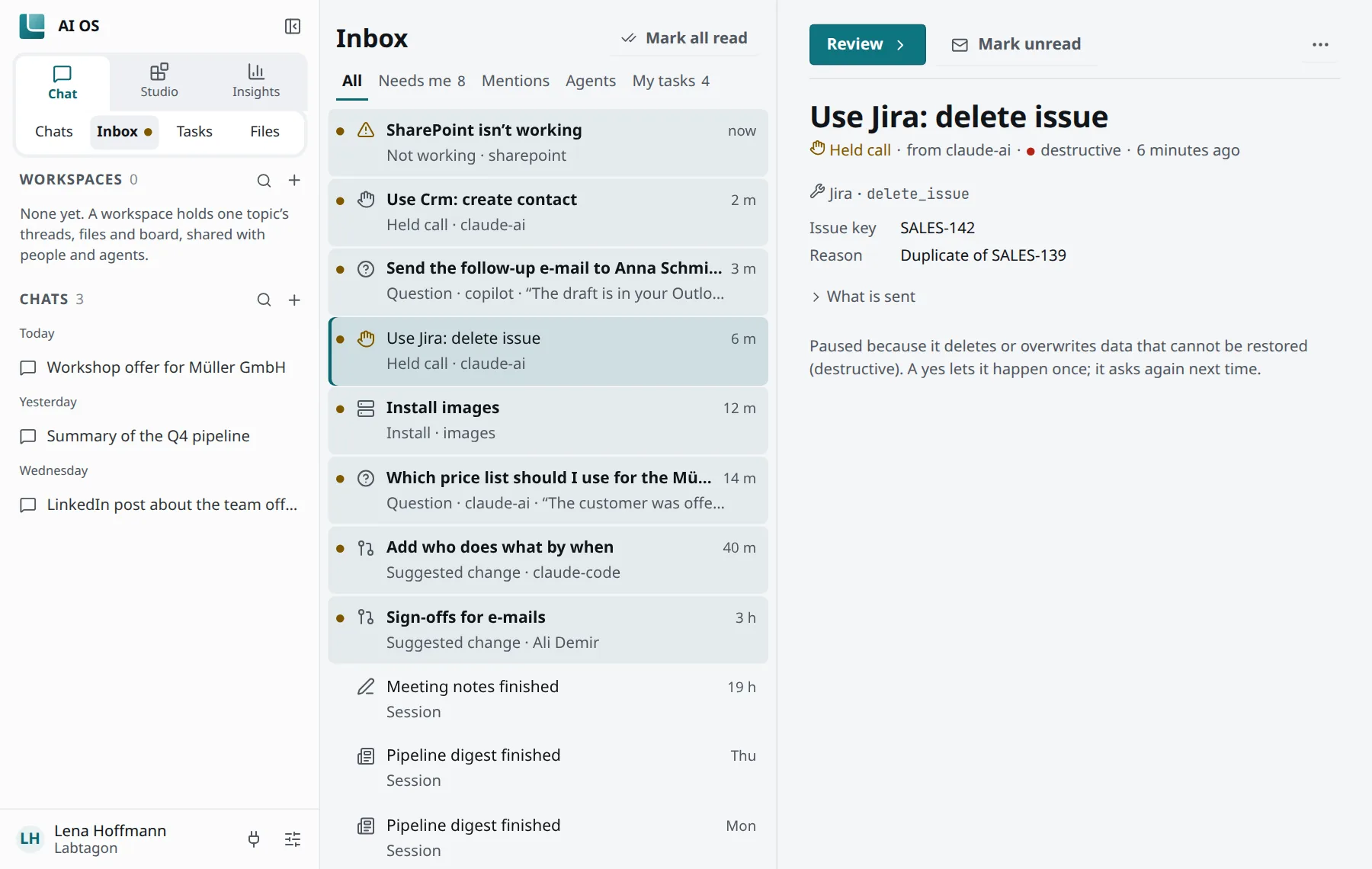Switch to the Chat section
This screenshot has height=869, width=1372.
point(63,82)
